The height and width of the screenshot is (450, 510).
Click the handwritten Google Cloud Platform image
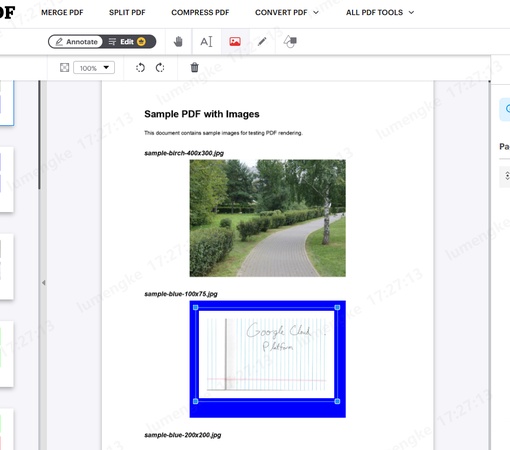coord(266,354)
